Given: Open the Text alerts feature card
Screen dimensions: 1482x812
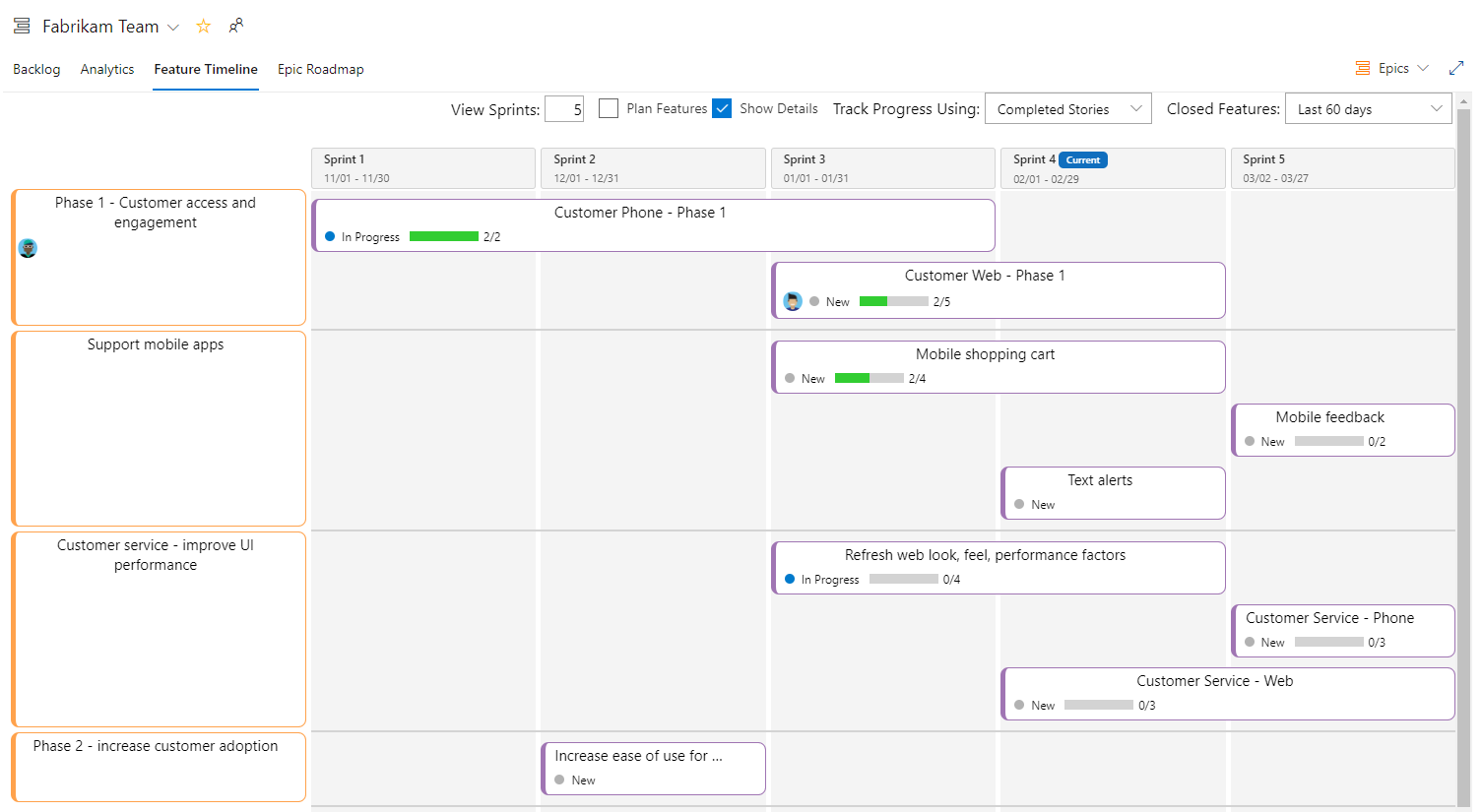Looking at the screenshot, I should point(1100,480).
